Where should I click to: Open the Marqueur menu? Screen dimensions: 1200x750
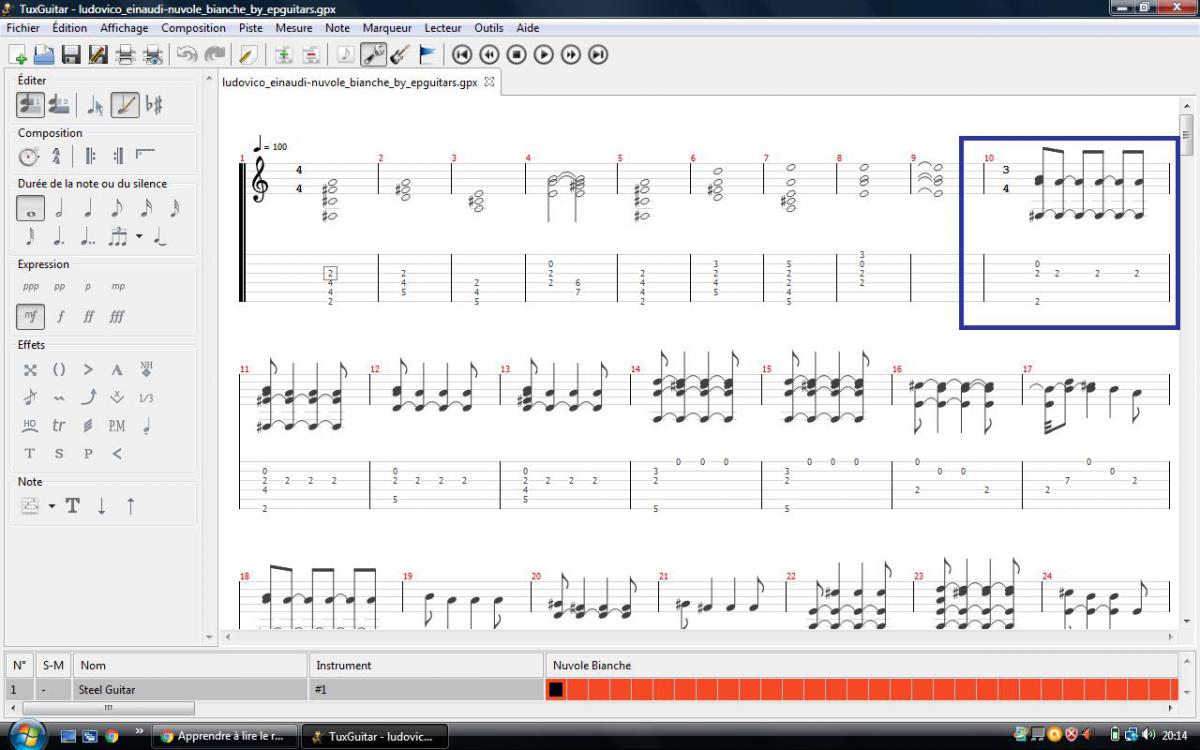[x=387, y=28]
